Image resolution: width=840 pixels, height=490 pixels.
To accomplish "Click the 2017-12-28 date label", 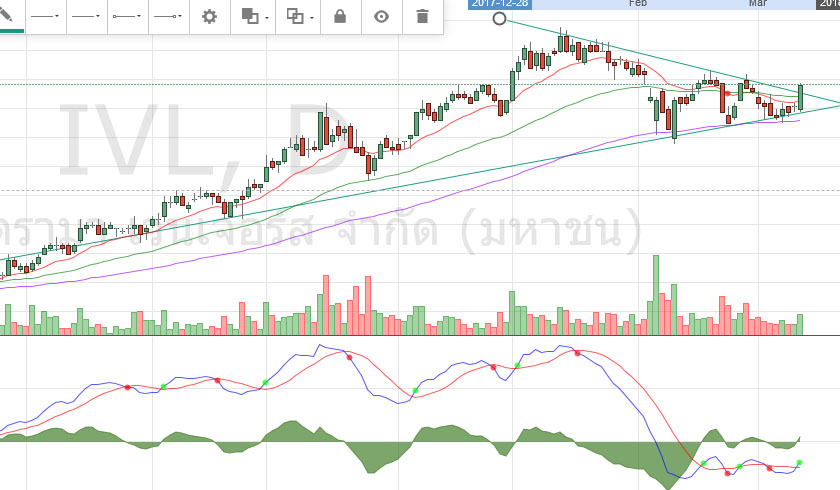I will click(x=500, y=4).
